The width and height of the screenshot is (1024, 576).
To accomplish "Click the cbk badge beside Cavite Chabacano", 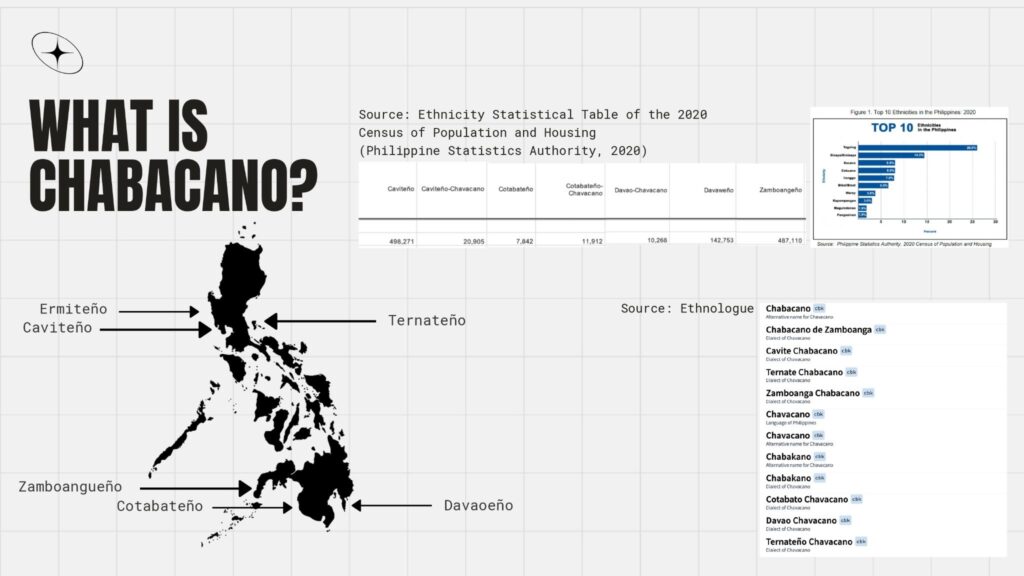I will [846, 351].
